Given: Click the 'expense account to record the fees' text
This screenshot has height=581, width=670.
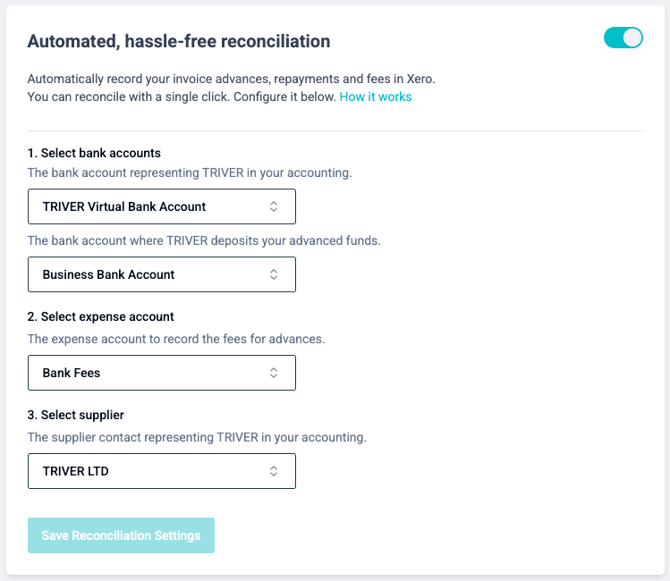Looking at the screenshot, I should [176, 339].
